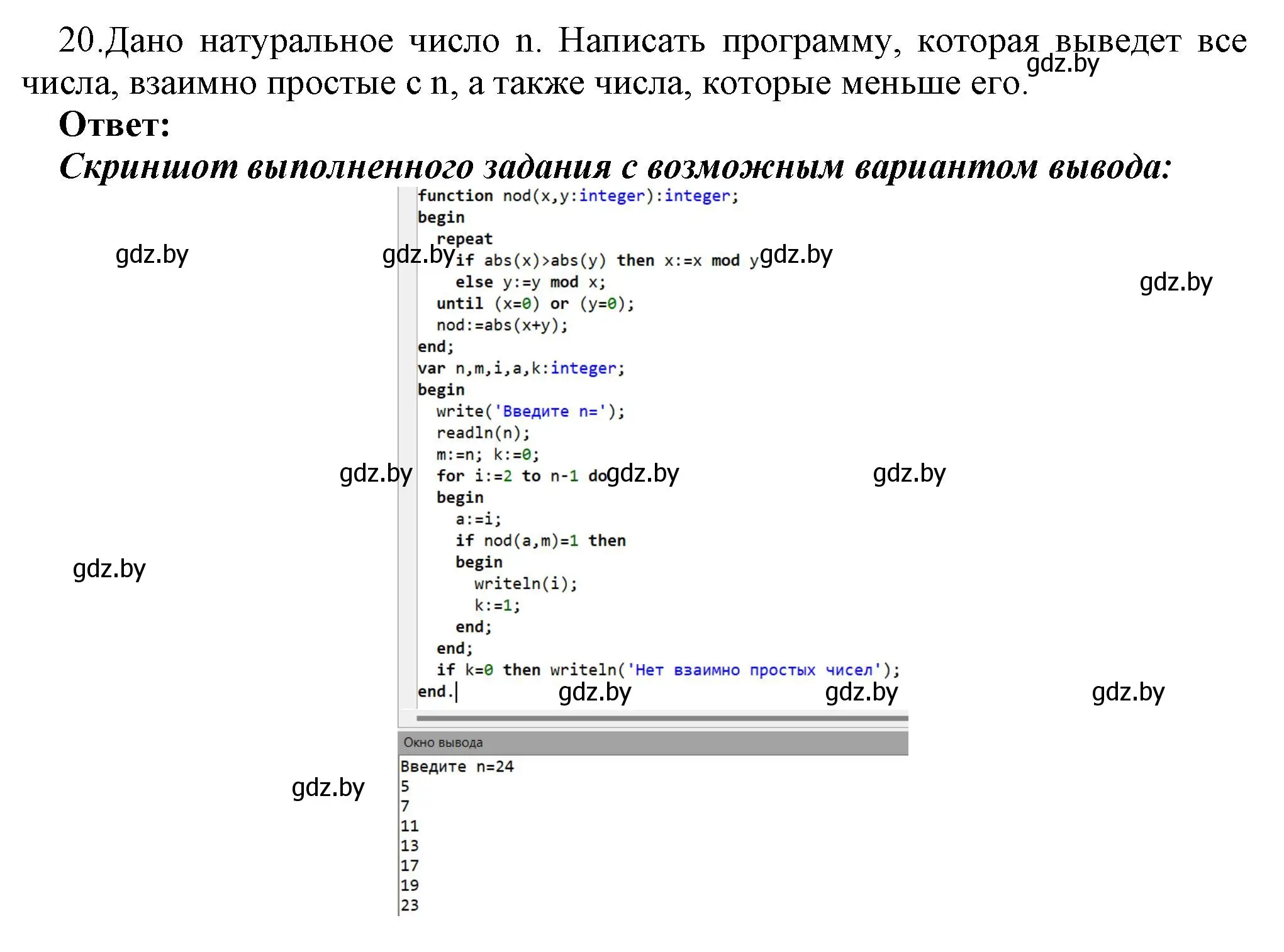Click output value 17
The image size is (1284, 952).
410,866
